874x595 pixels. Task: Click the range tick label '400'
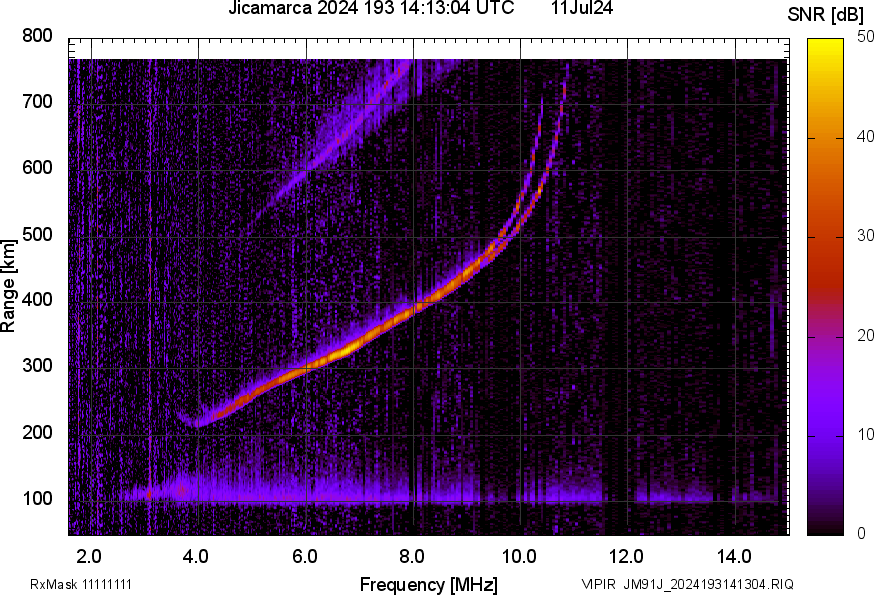[37, 299]
